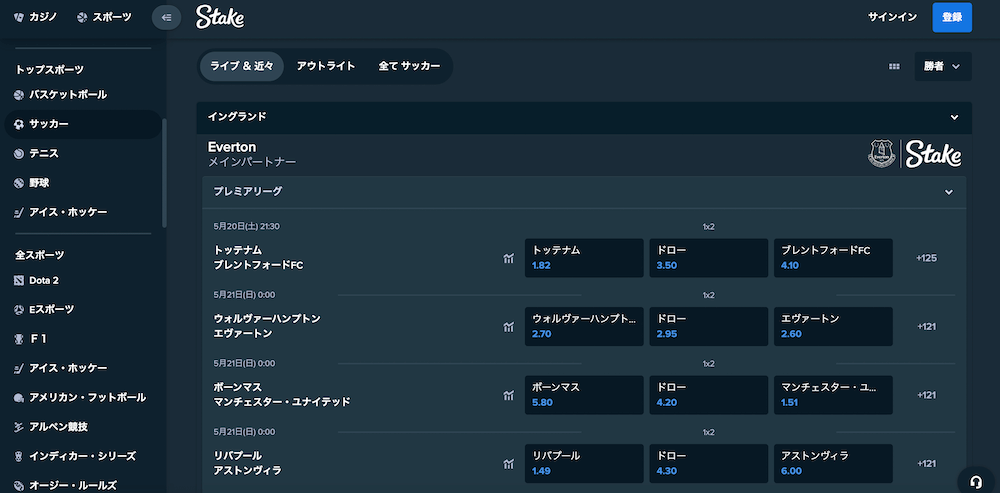The image size is (1000, 493).
Task: Click the アメリカン・フットボール helmet icon
Action: tap(18, 398)
